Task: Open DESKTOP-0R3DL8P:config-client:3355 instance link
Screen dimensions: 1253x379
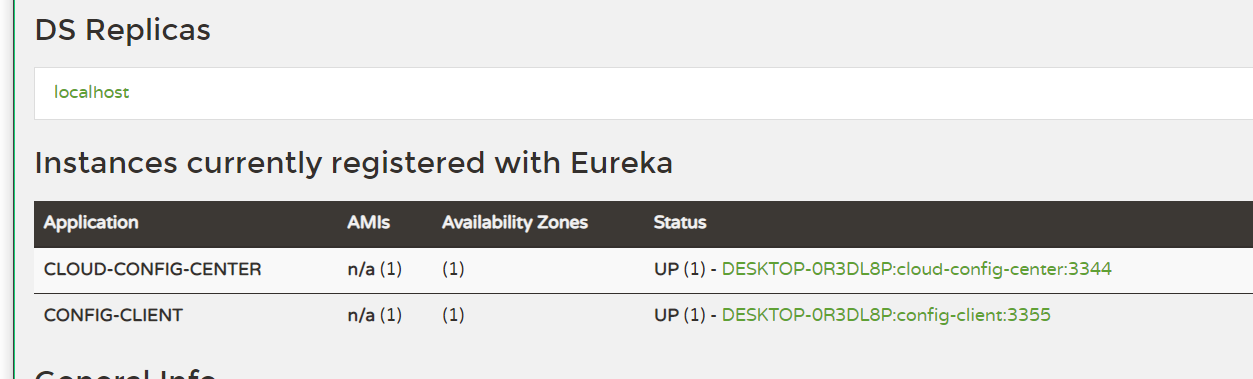Action: click(x=886, y=315)
